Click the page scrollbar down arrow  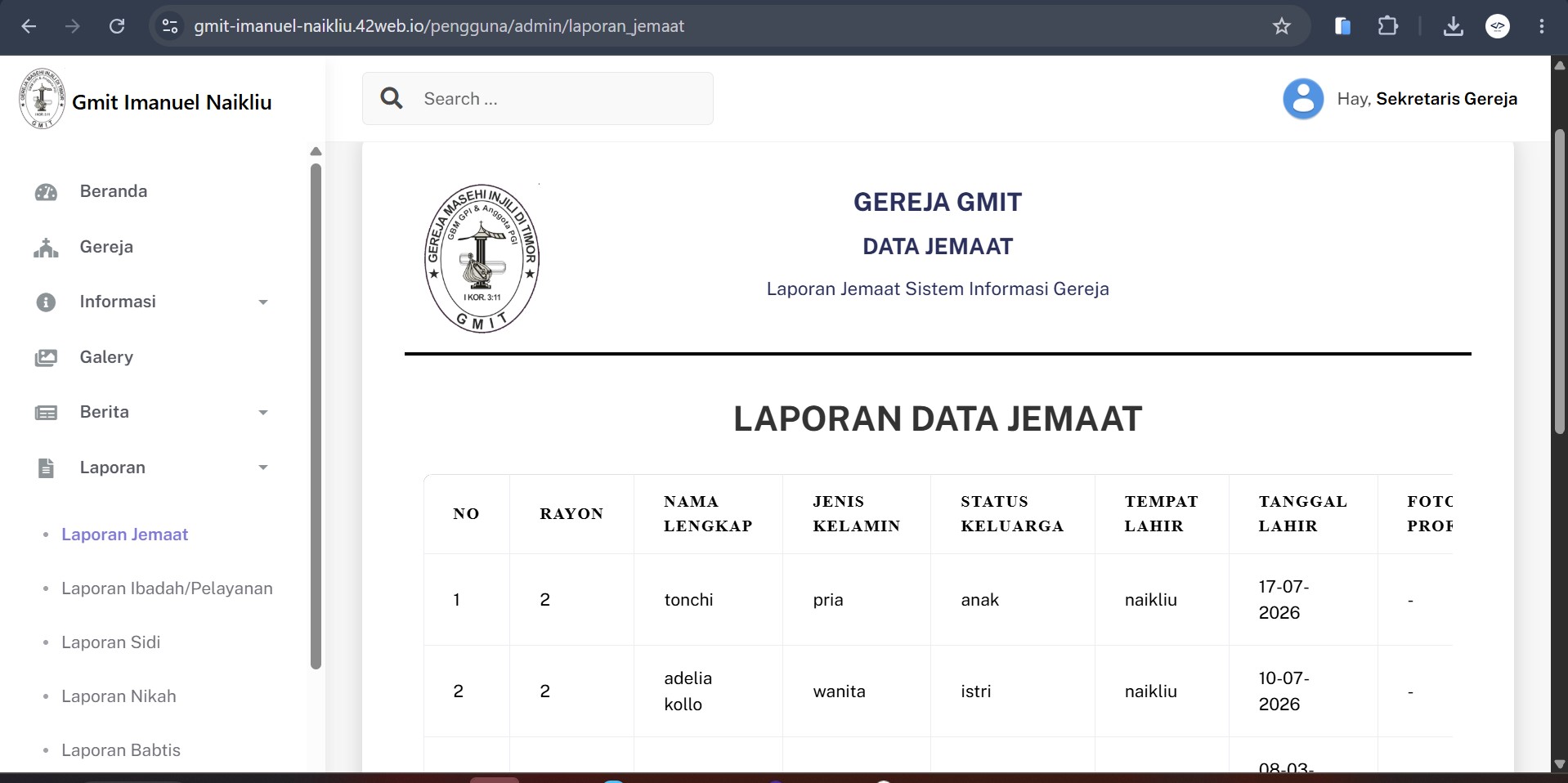coord(1560,764)
